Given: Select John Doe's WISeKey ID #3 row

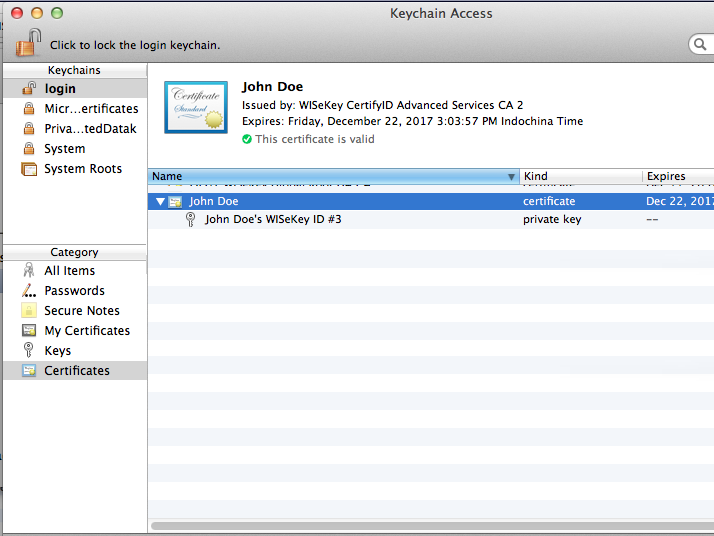Looking at the screenshot, I should [431, 220].
